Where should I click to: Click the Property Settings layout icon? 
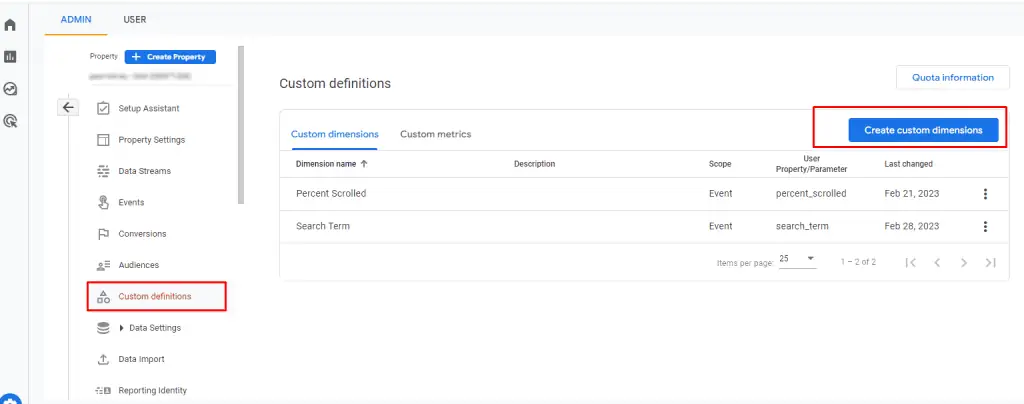click(103, 140)
